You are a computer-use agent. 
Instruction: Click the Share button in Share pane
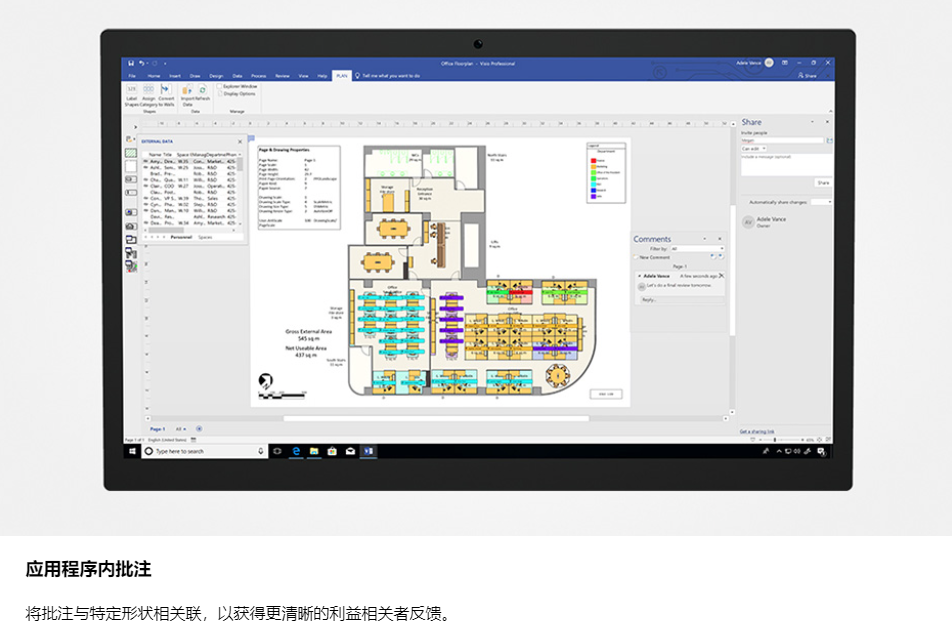coord(822,183)
